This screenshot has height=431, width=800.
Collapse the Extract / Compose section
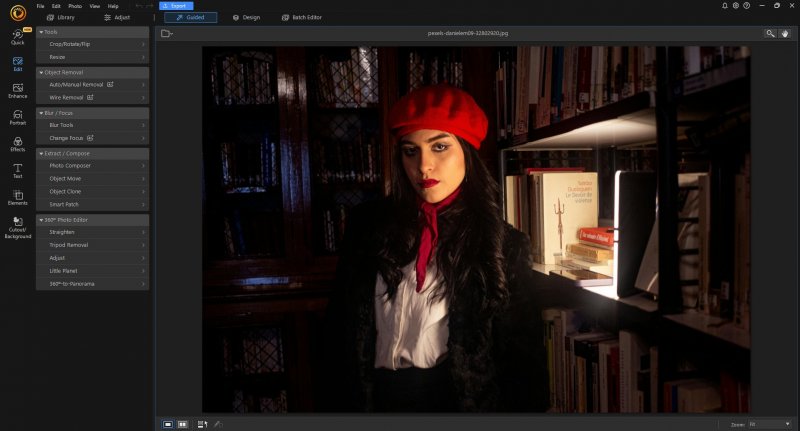click(x=92, y=153)
